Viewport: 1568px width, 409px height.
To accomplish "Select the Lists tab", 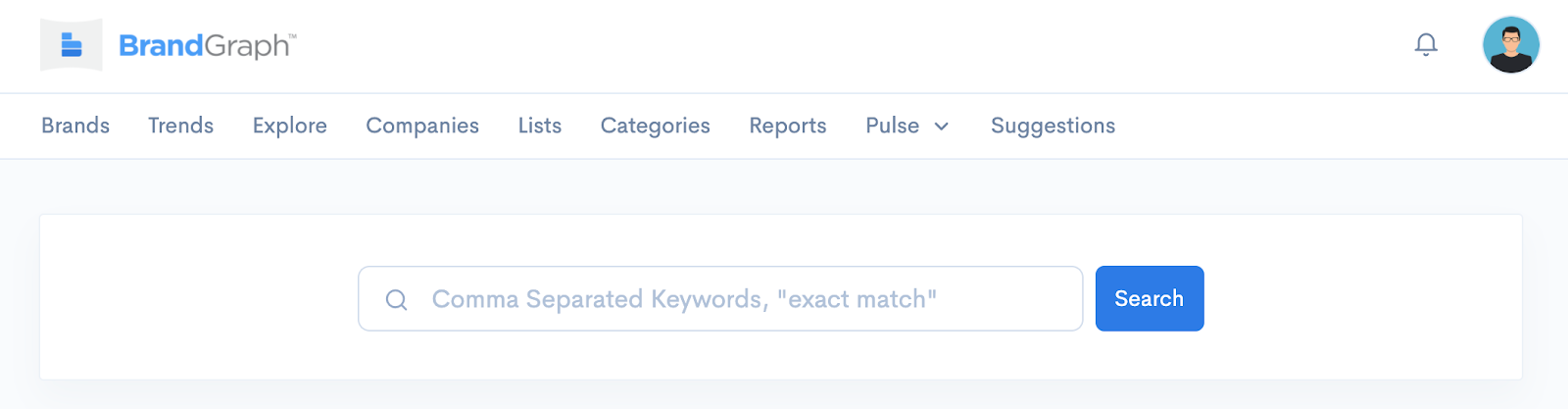I will point(540,126).
